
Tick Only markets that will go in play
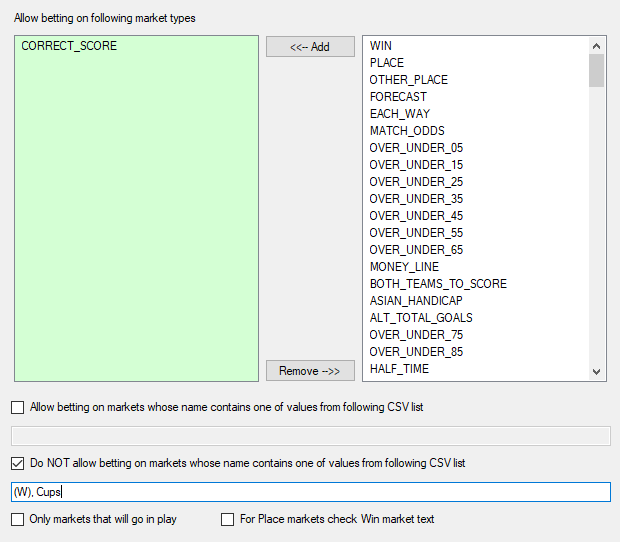click(x=17, y=519)
